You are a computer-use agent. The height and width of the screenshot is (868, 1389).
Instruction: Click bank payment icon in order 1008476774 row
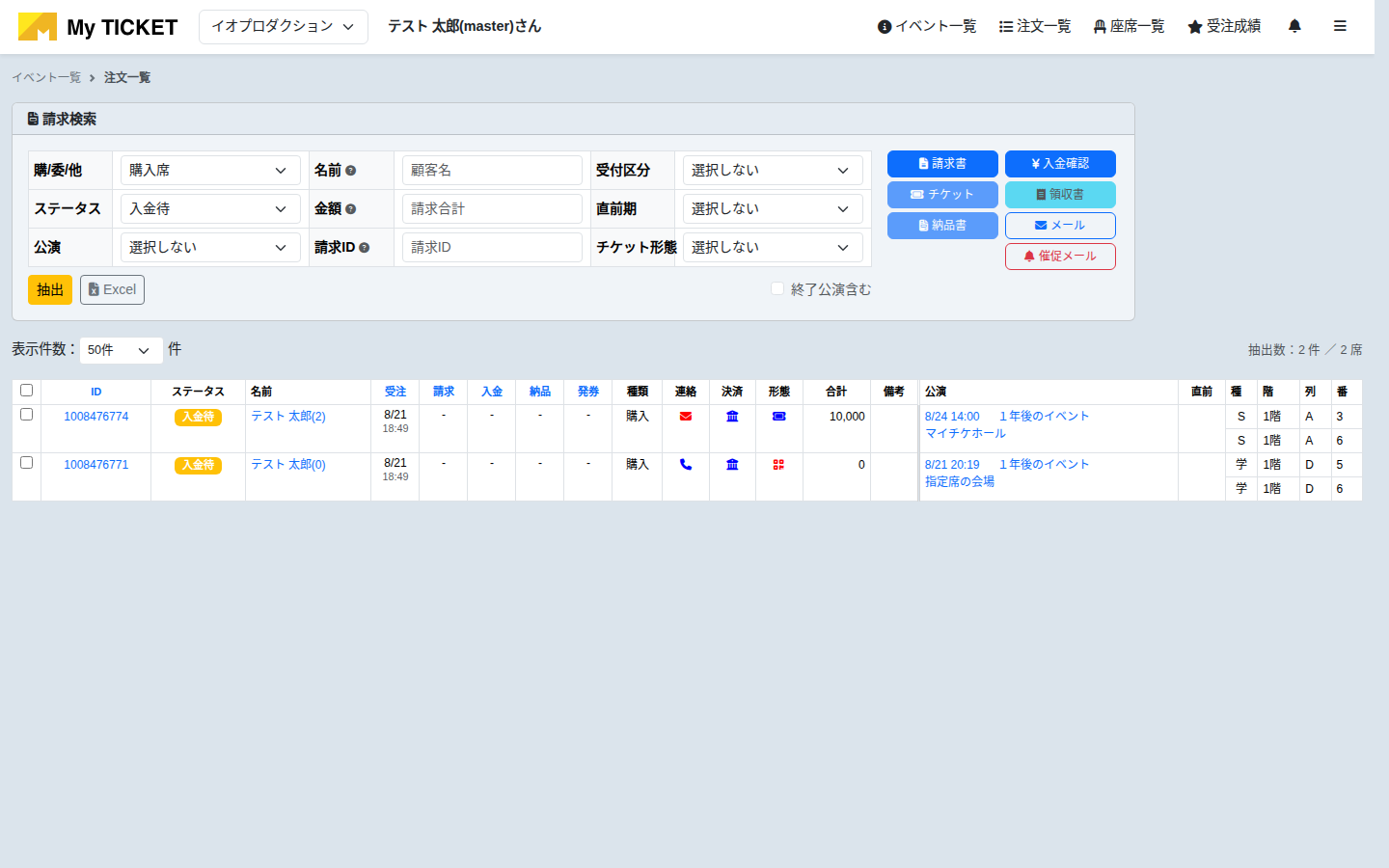tap(732, 417)
